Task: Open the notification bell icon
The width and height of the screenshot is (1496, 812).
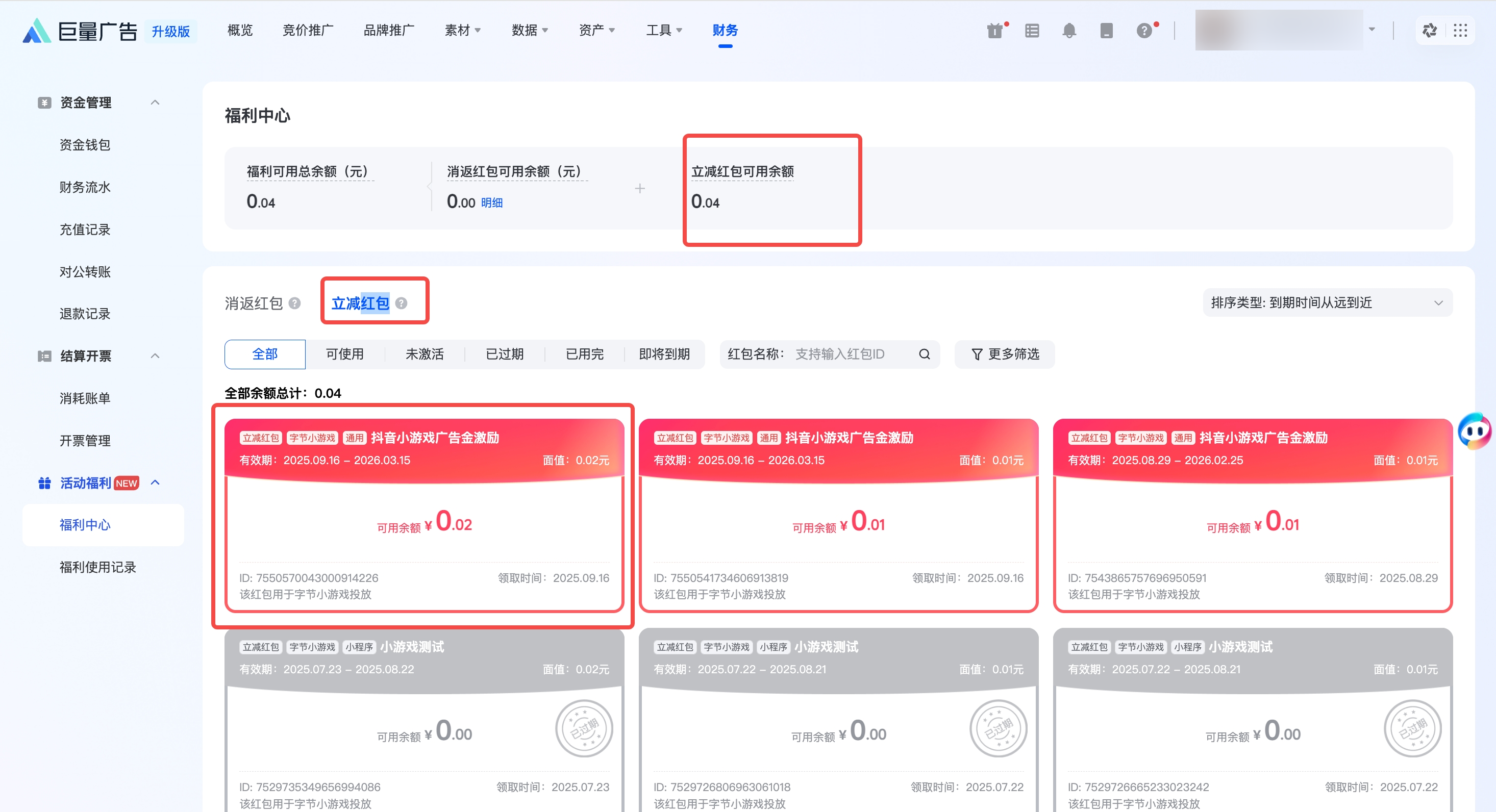Action: pyautogui.click(x=1068, y=30)
